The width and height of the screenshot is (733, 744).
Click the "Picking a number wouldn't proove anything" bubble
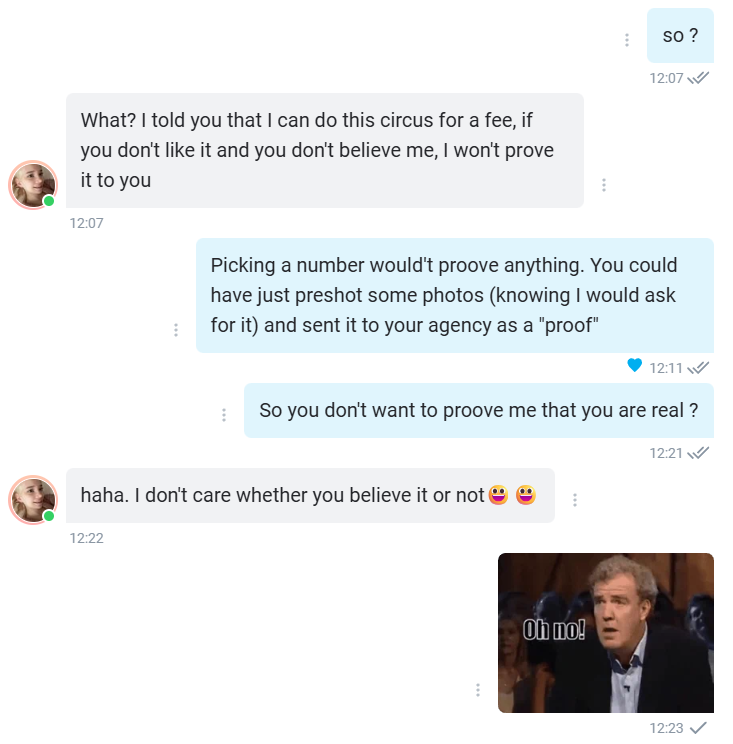click(x=454, y=295)
